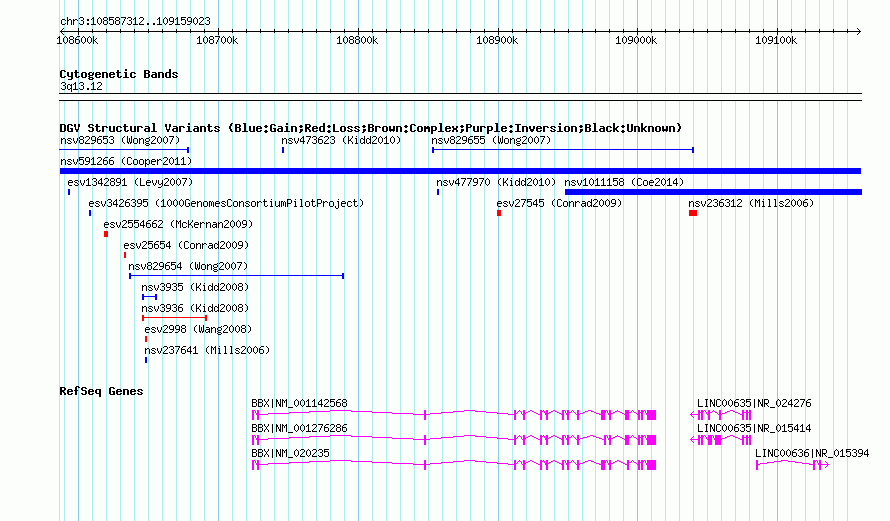Select the nsv829654 blue span line
The image size is (890, 521).
tap(237, 276)
